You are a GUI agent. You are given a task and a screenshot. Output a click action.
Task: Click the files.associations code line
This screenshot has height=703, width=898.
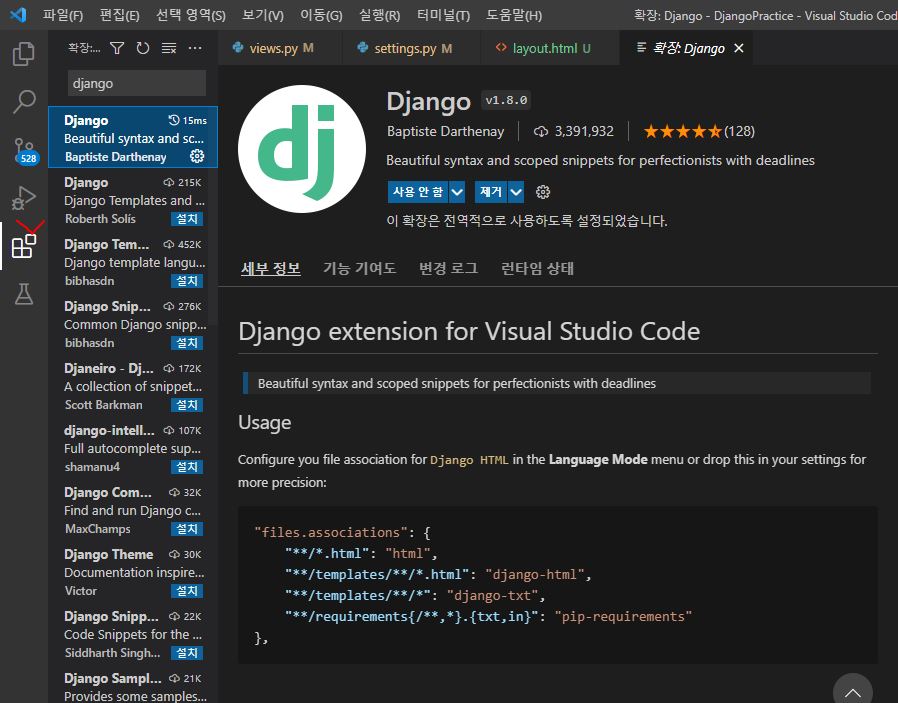341,532
